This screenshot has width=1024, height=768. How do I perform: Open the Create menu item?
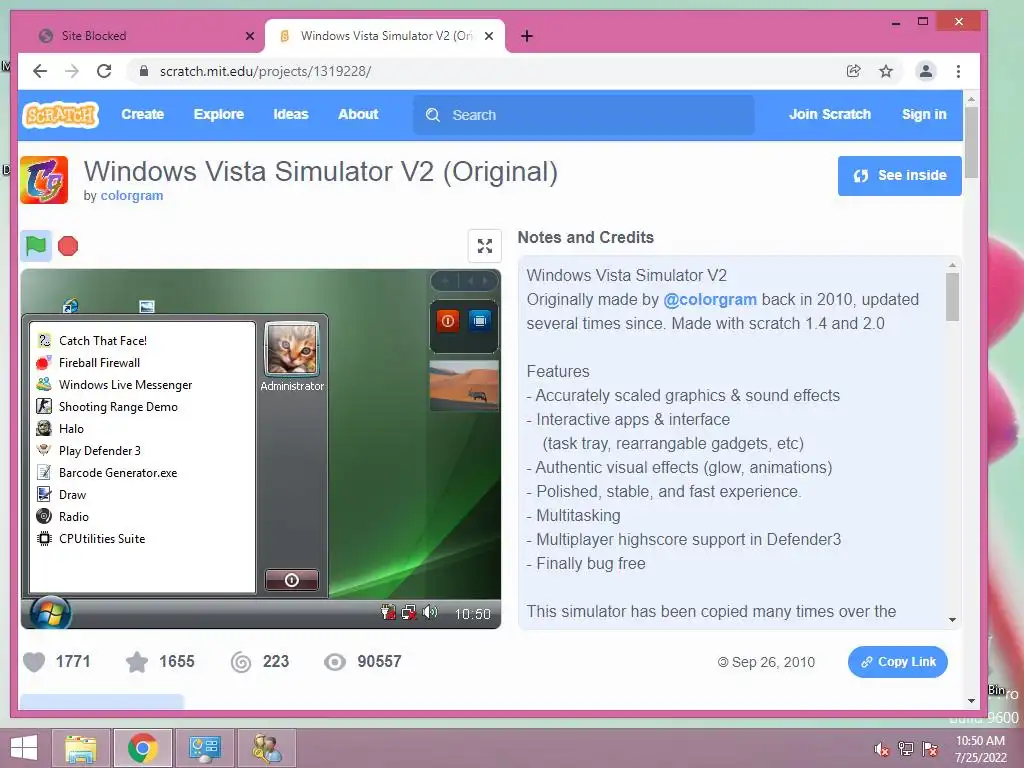click(x=142, y=114)
